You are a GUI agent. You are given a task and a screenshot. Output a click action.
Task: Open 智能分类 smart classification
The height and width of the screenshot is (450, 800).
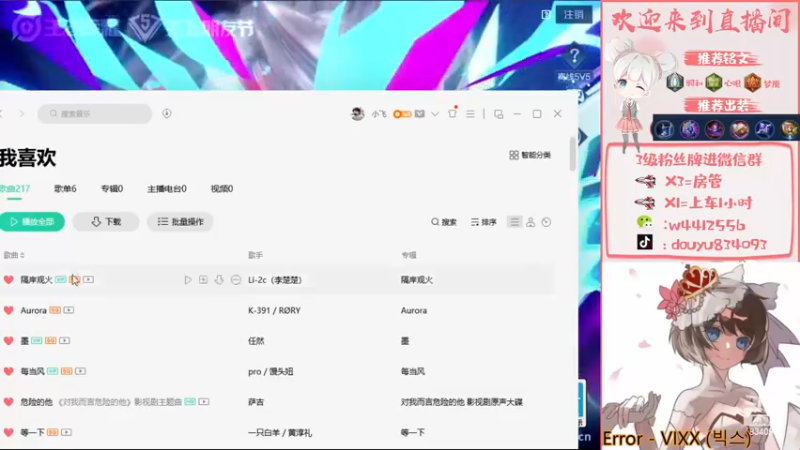pyautogui.click(x=530, y=155)
